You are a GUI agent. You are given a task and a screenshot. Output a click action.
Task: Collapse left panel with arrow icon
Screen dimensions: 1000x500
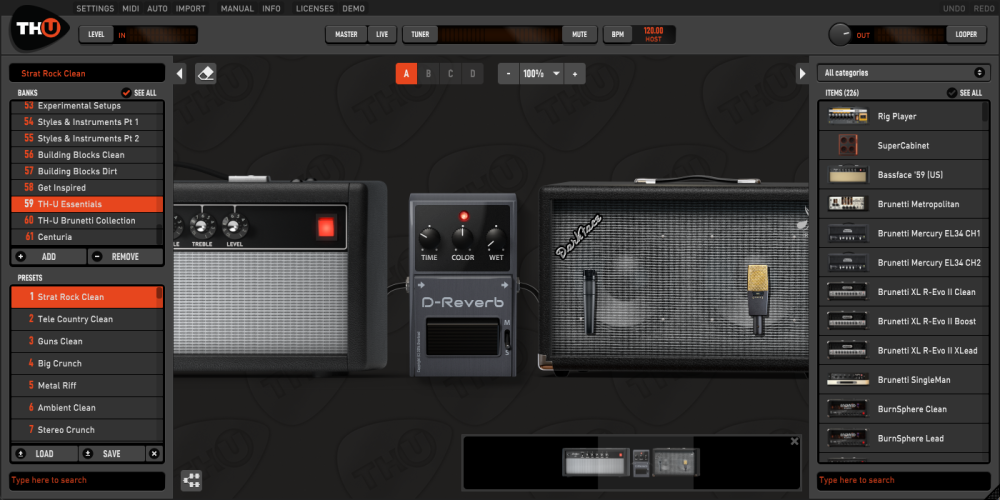click(x=180, y=74)
